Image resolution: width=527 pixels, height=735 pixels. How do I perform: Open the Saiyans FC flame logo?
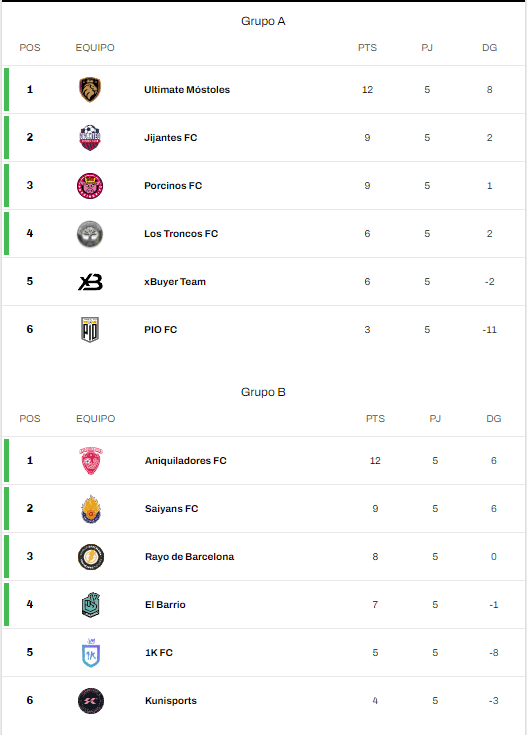pyautogui.click(x=90, y=509)
